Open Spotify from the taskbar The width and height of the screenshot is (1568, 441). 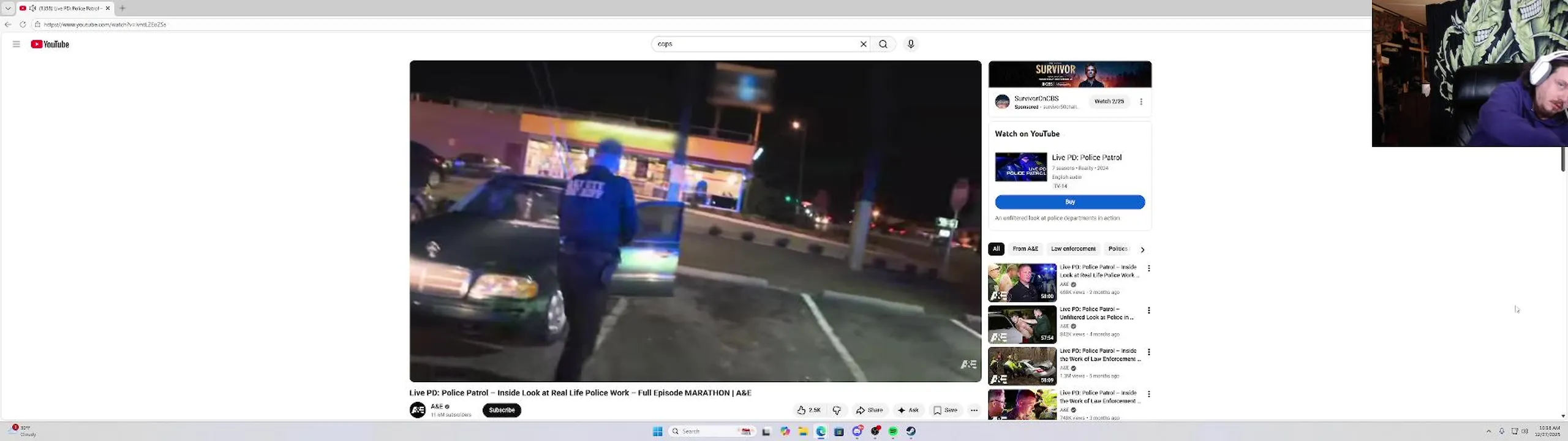click(894, 431)
